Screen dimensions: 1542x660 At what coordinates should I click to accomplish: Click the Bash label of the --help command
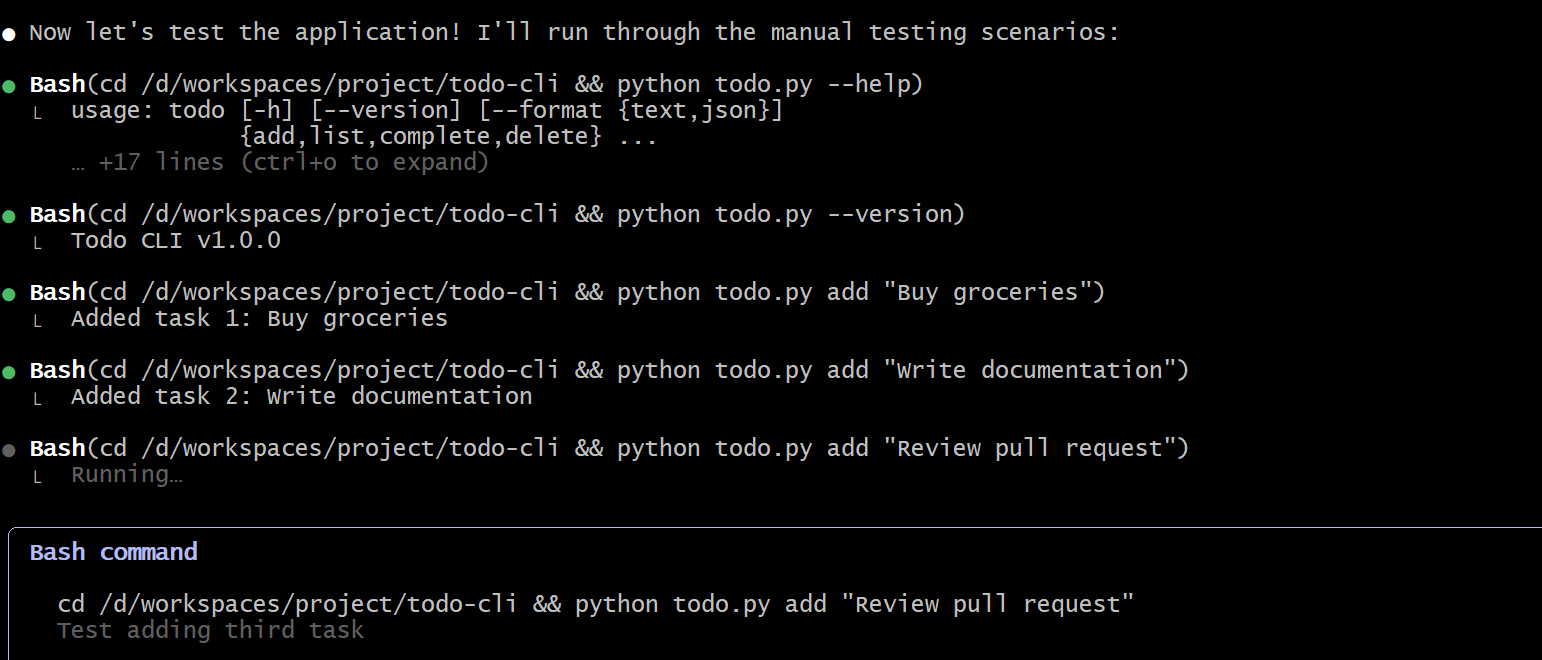(57, 84)
